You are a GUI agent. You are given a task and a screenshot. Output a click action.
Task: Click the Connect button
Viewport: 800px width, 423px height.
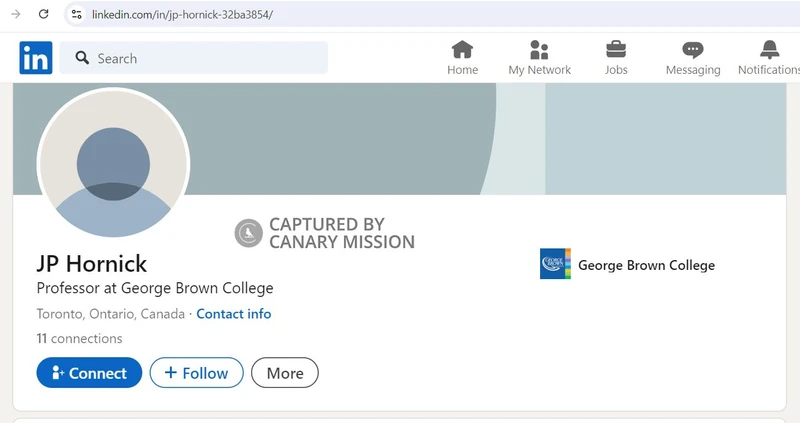coord(89,372)
